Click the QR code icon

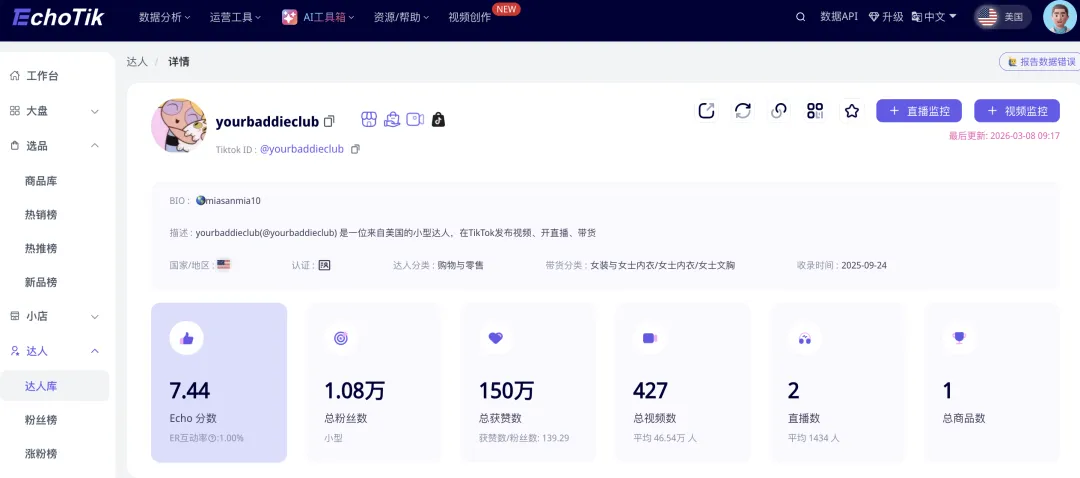[815, 111]
